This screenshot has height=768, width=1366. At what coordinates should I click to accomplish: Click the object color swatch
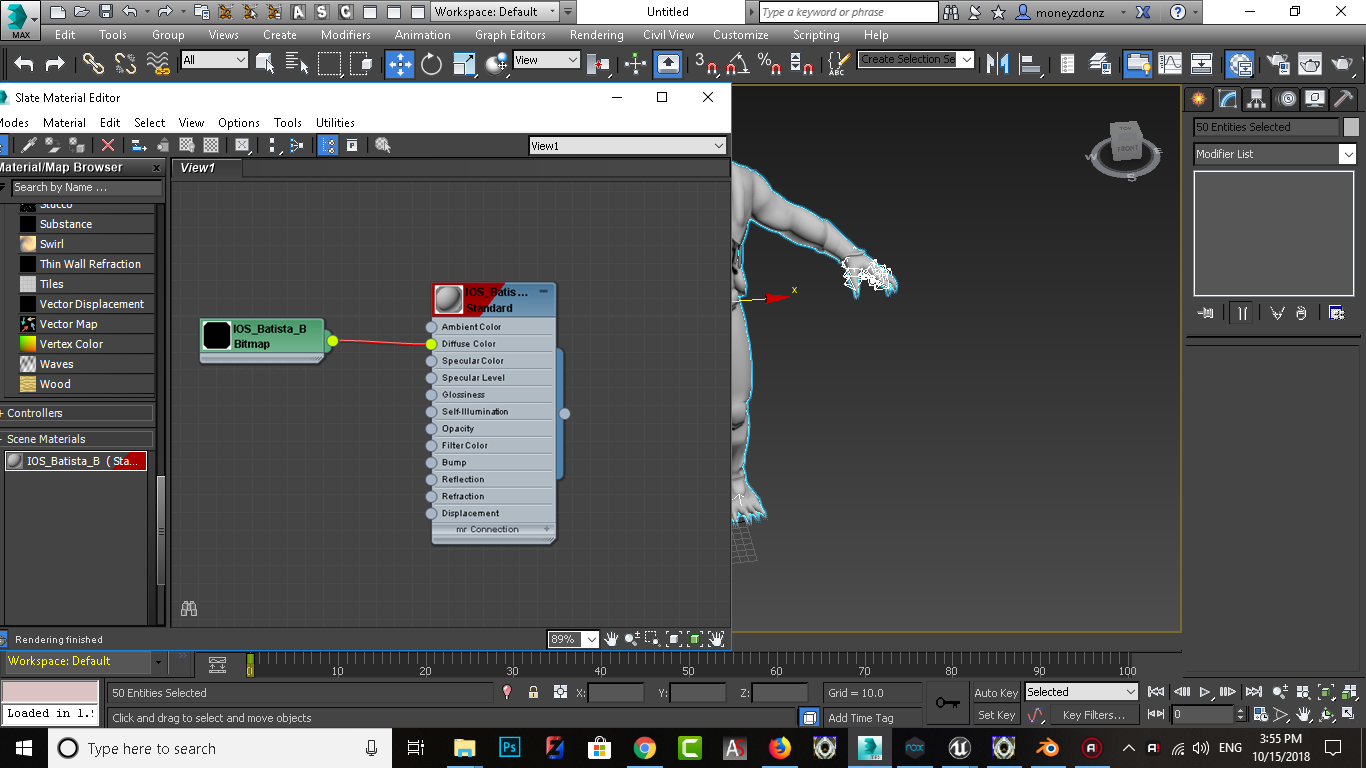[x=1351, y=127]
